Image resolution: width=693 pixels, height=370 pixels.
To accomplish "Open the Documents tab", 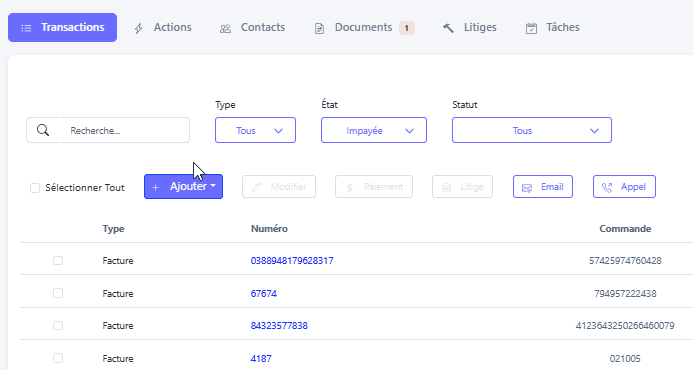I will pos(364,27).
